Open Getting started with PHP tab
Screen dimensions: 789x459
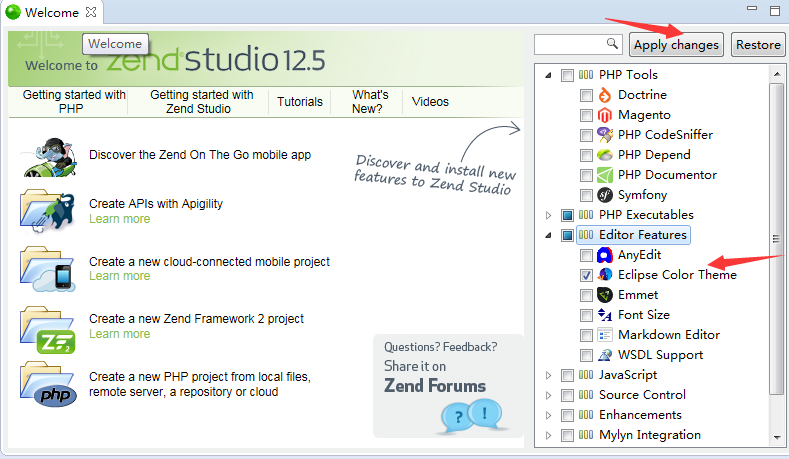(73, 102)
